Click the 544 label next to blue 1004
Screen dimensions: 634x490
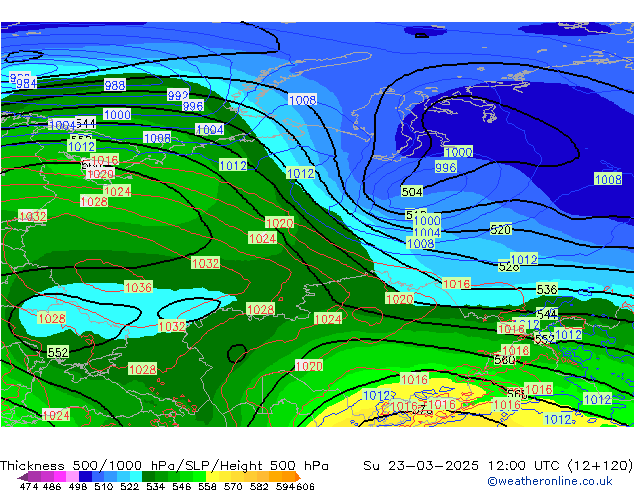click(85, 123)
